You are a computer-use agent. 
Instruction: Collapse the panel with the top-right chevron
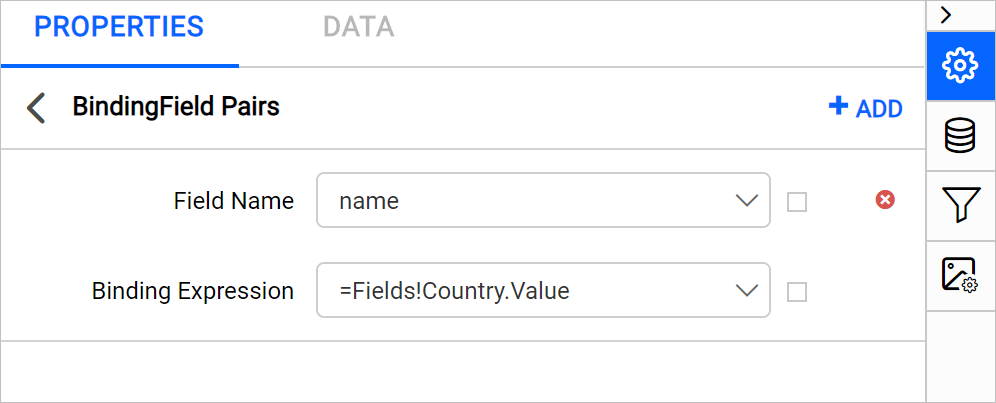[x=946, y=14]
